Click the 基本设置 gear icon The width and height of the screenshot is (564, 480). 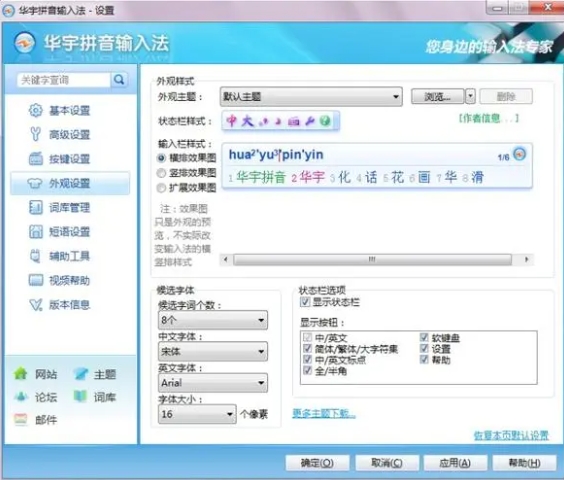[35, 110]
